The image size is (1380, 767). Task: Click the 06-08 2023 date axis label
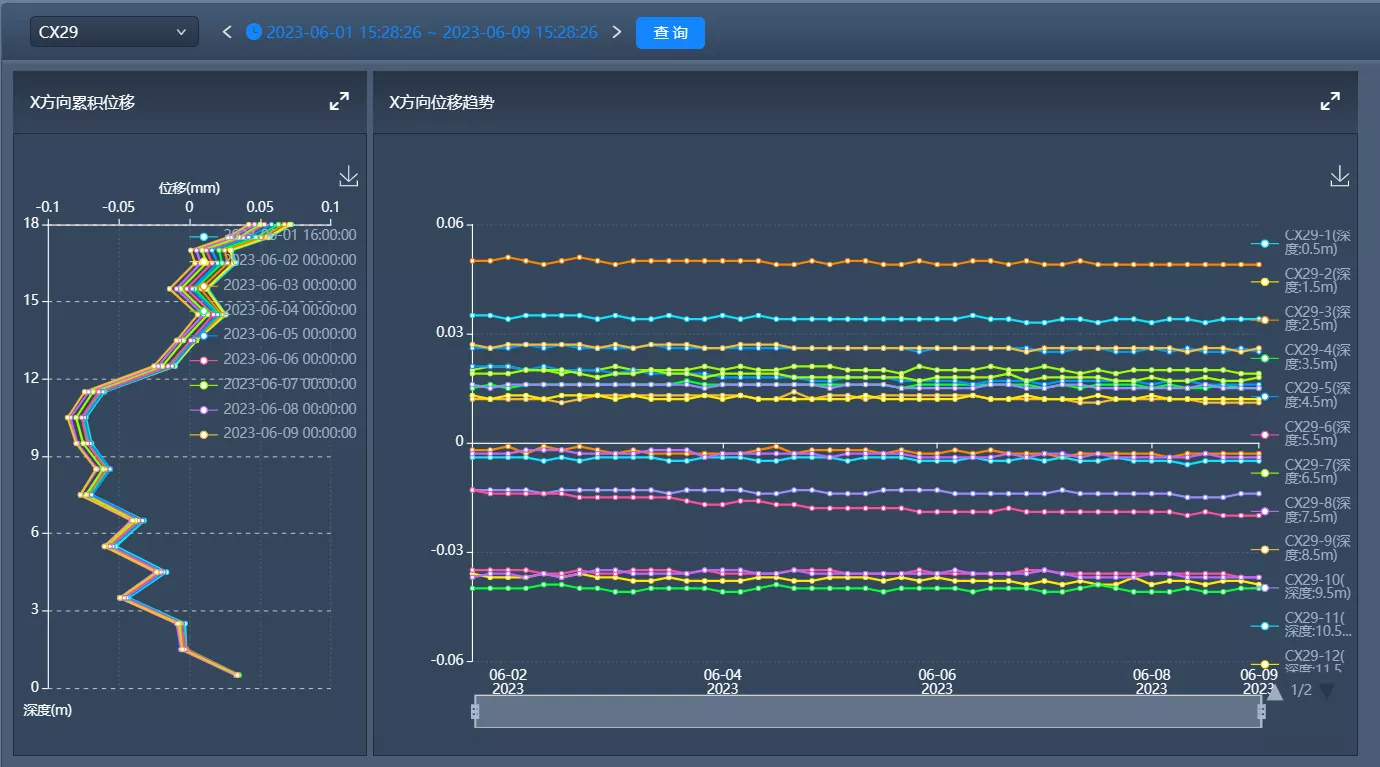point(1151,681)
